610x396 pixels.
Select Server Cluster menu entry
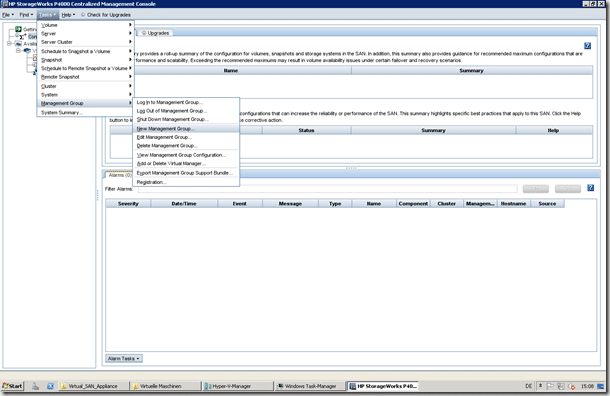(85, 42)
